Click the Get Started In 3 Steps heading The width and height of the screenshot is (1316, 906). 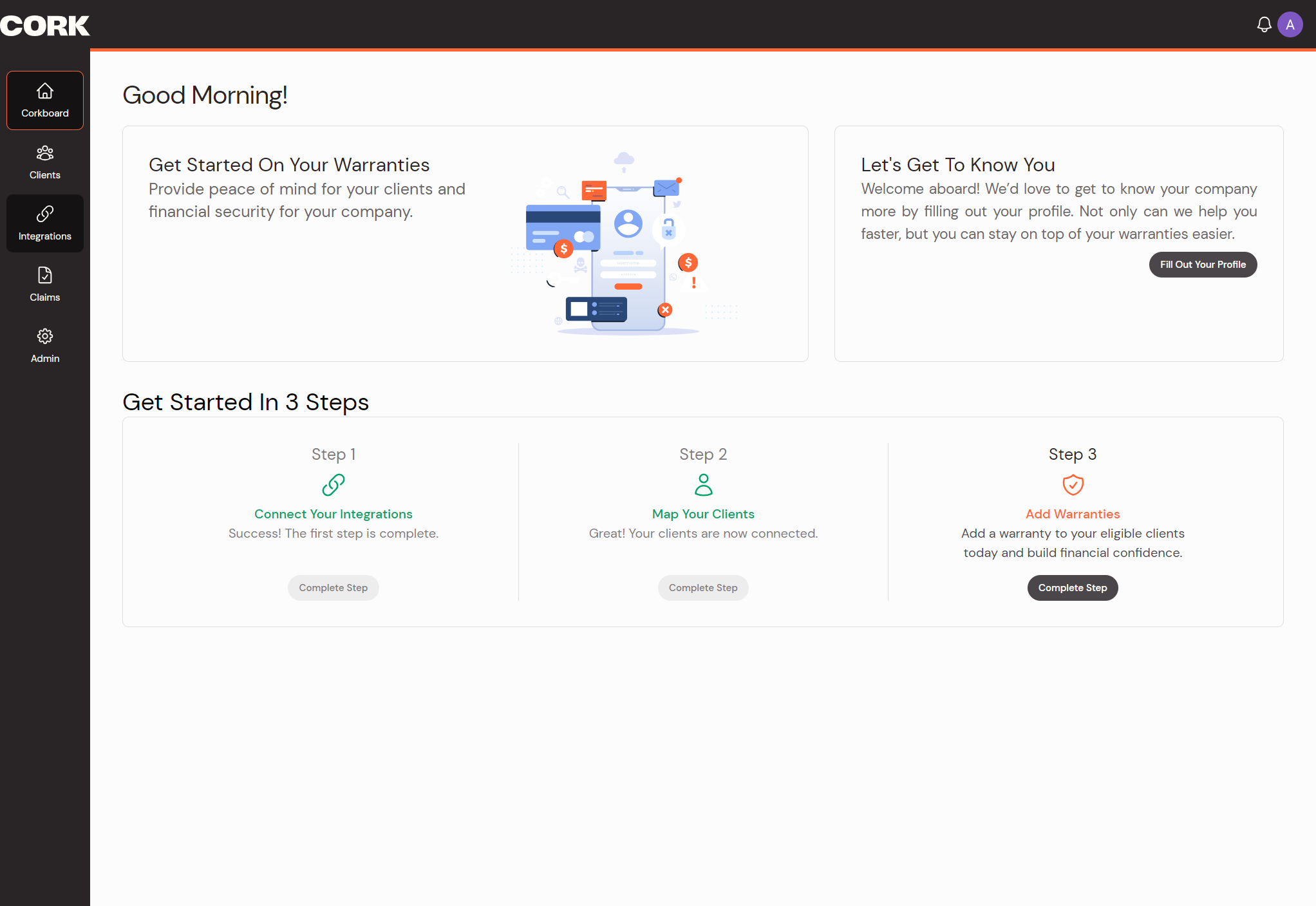[246, 402]
